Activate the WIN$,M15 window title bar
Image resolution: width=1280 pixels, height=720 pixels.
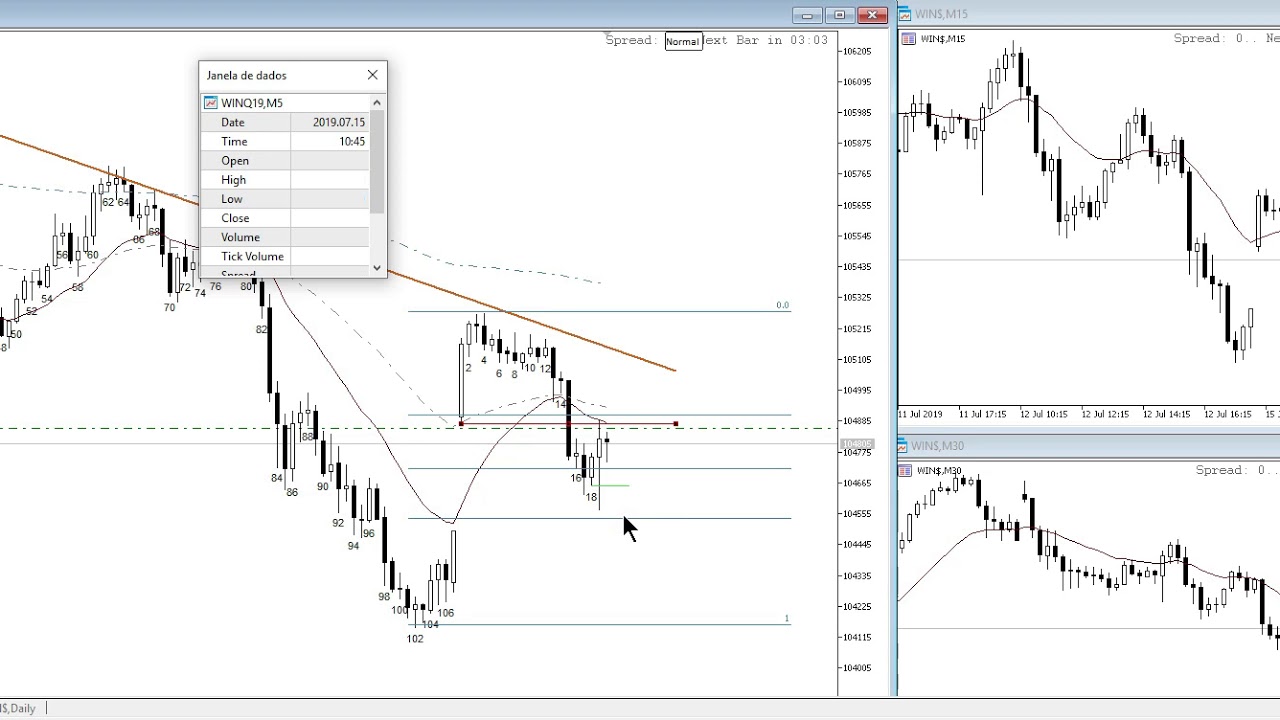(x=1089, y=14)
